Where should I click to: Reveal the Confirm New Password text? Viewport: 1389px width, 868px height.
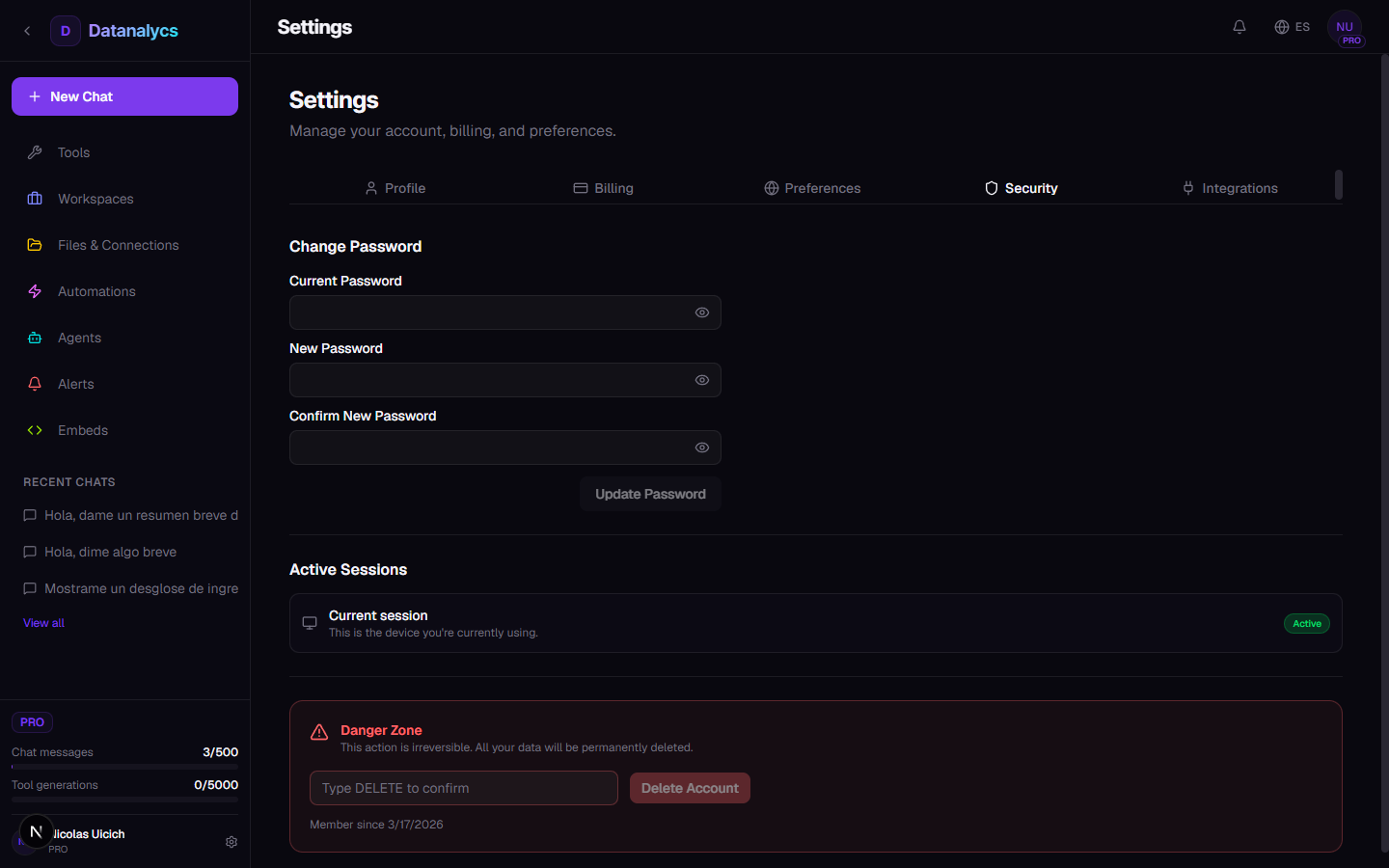coord(702,448)
